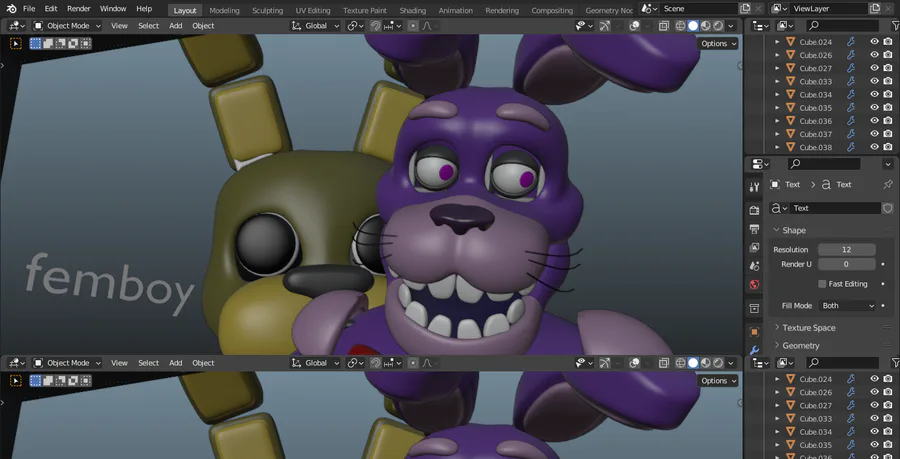This screenshot has width=900, height=459.
Task: Open the Add menu in upper viewport
Action: point(176,26)
